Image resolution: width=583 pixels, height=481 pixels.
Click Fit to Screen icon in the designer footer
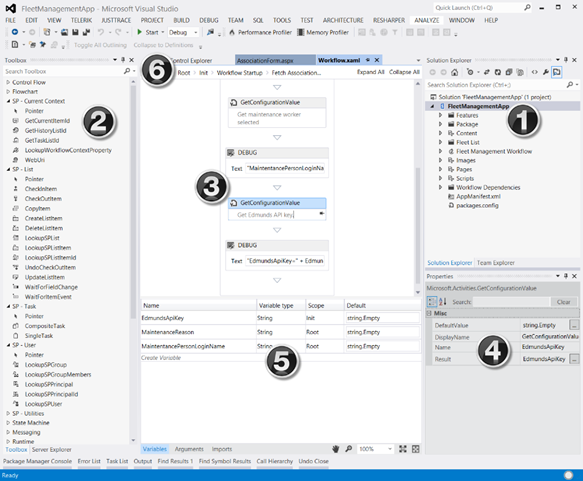(403, 449)
